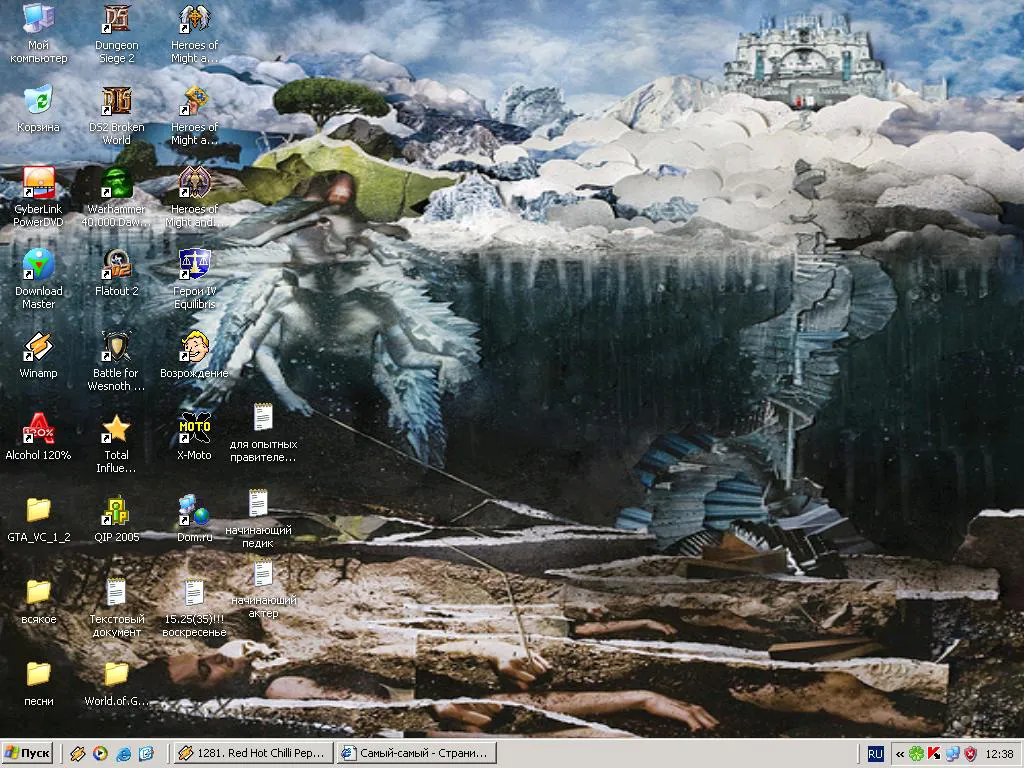Click the green flower ICQ tray icon
Viewport: 1024px width, 768px height.
tap(916, 754)
